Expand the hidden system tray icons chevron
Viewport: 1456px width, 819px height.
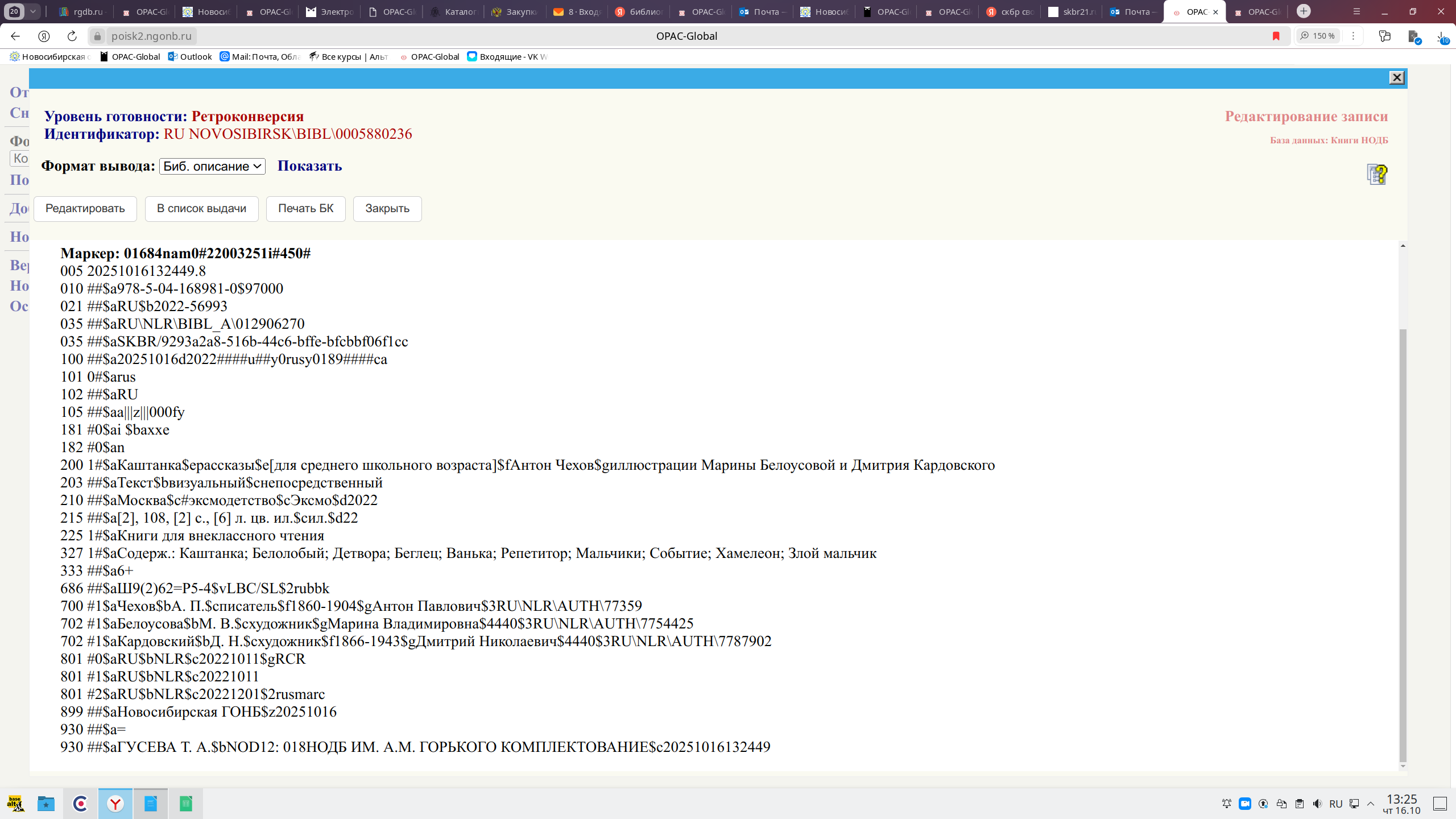coord(1371,804)
